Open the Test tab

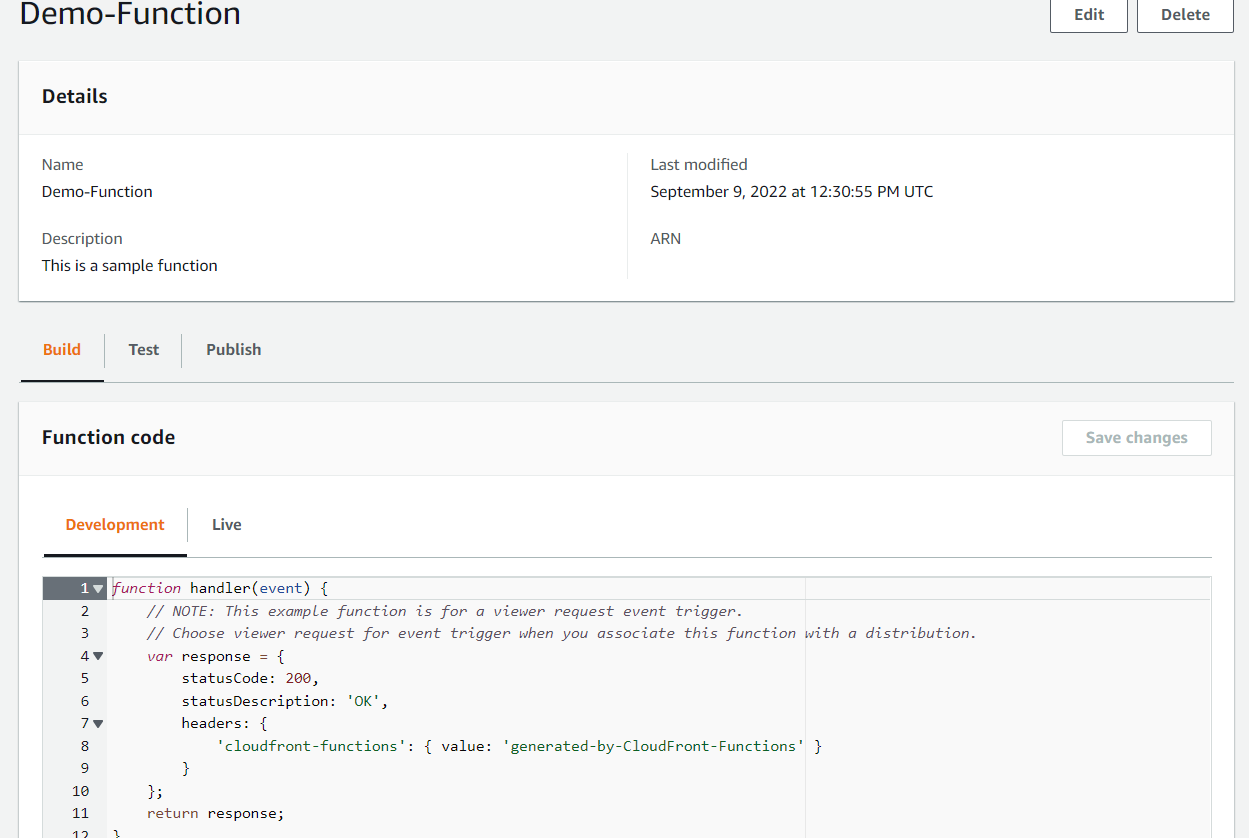coord(144,350)
